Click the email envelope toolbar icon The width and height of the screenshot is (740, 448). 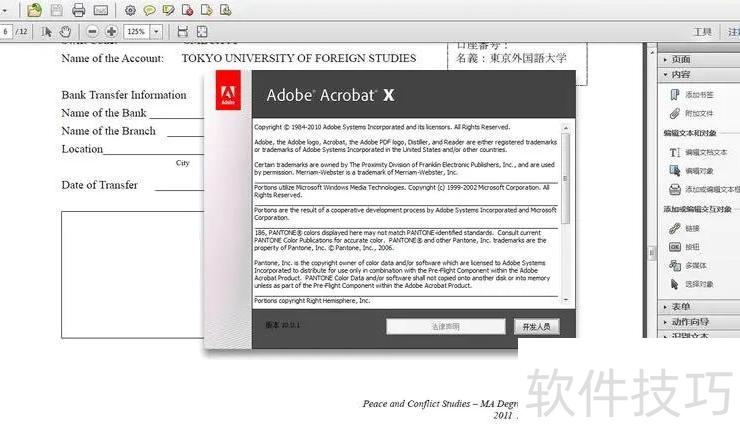click(x=101, y=10)
